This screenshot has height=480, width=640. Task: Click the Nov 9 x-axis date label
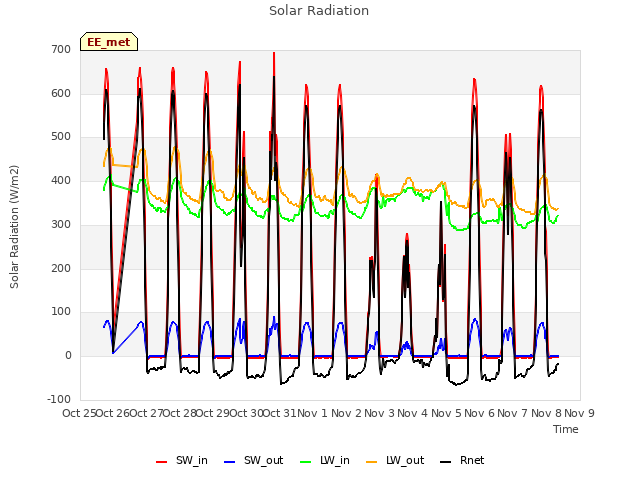click(579, 413)
